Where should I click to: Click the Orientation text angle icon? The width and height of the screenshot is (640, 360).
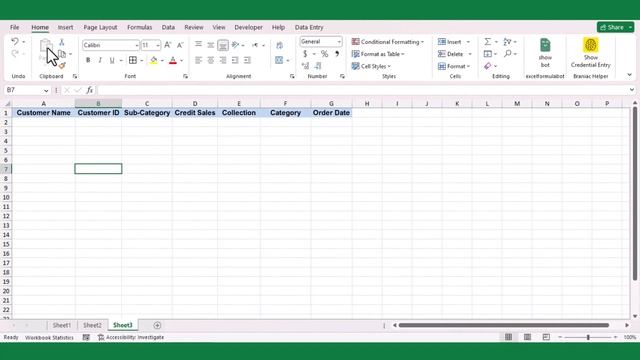[x=236, y=44]
